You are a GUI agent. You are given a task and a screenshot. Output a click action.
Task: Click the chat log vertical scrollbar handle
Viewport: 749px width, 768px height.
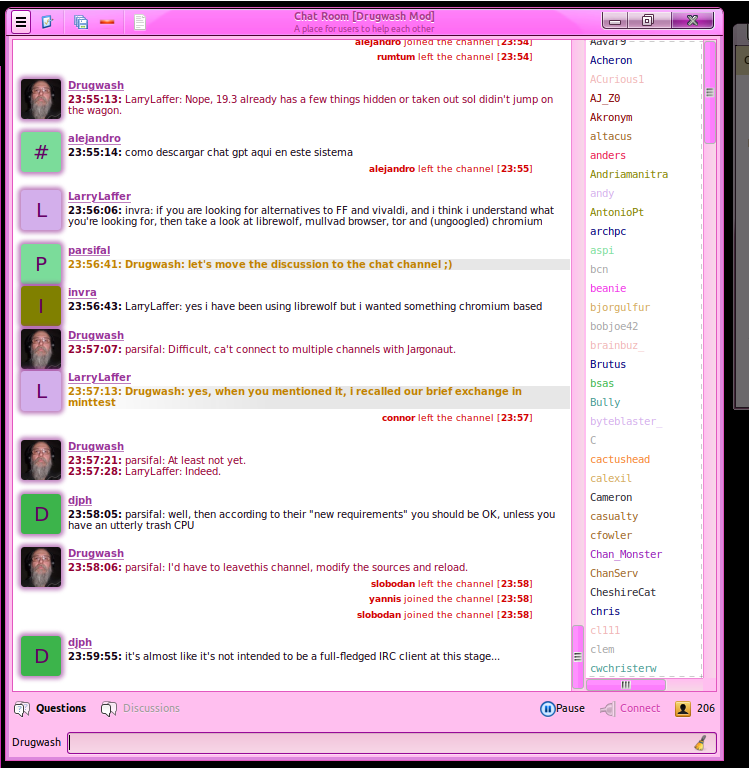[578, 657]
